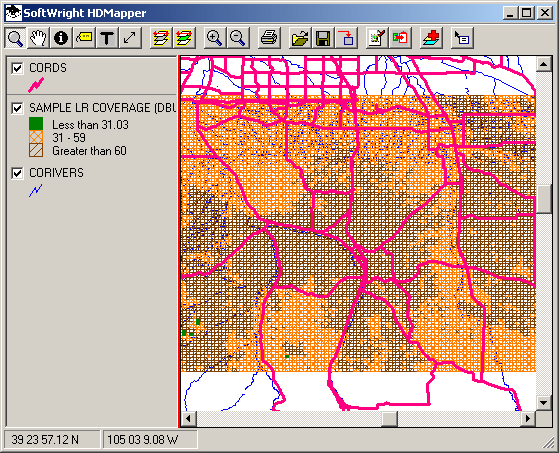Click the green Less than 31.03 swatch
Viewport: 559px width, 453px height.
pos(36,124)
